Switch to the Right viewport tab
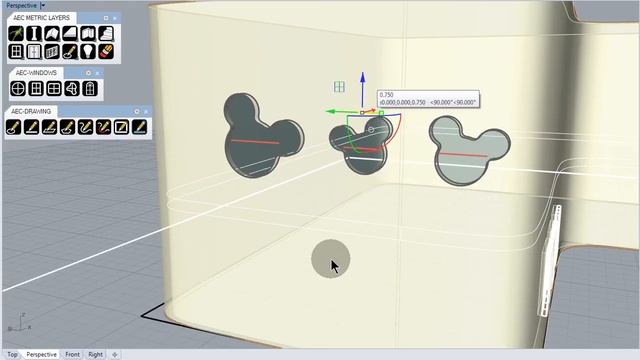The width and height of the screenshot is (640, 360). click(x=96, y=354)
